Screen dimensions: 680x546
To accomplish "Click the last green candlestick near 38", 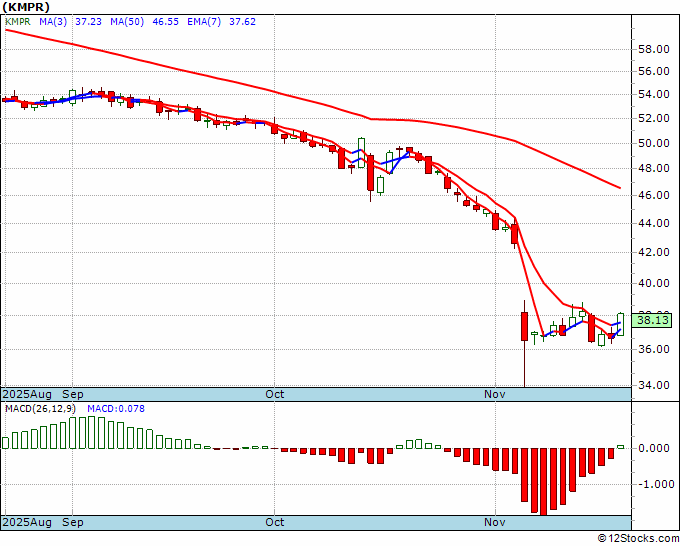I will [621, 324].
